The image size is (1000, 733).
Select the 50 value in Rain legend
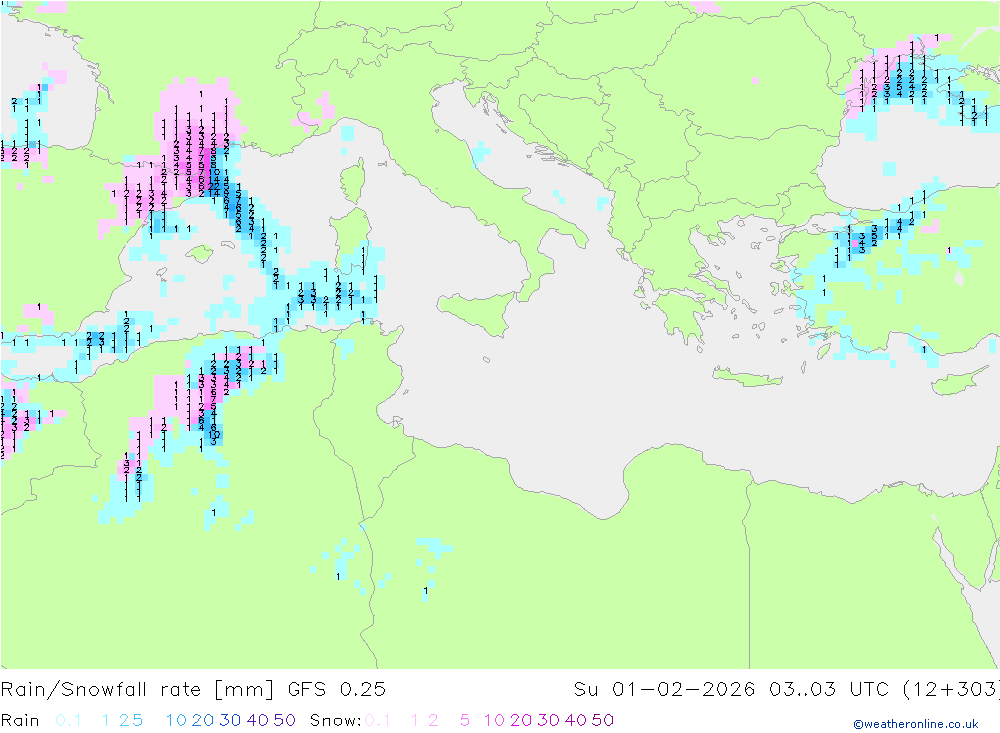284,720
